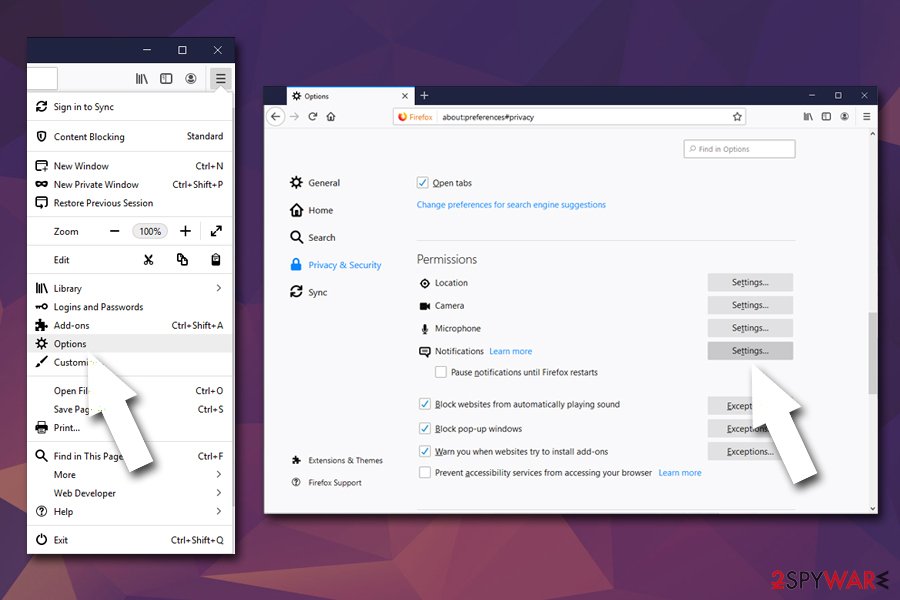Enable Pause notifications until Firefox restarts
The width and height of the screenshot is (900, 600).
coord(441,372)
